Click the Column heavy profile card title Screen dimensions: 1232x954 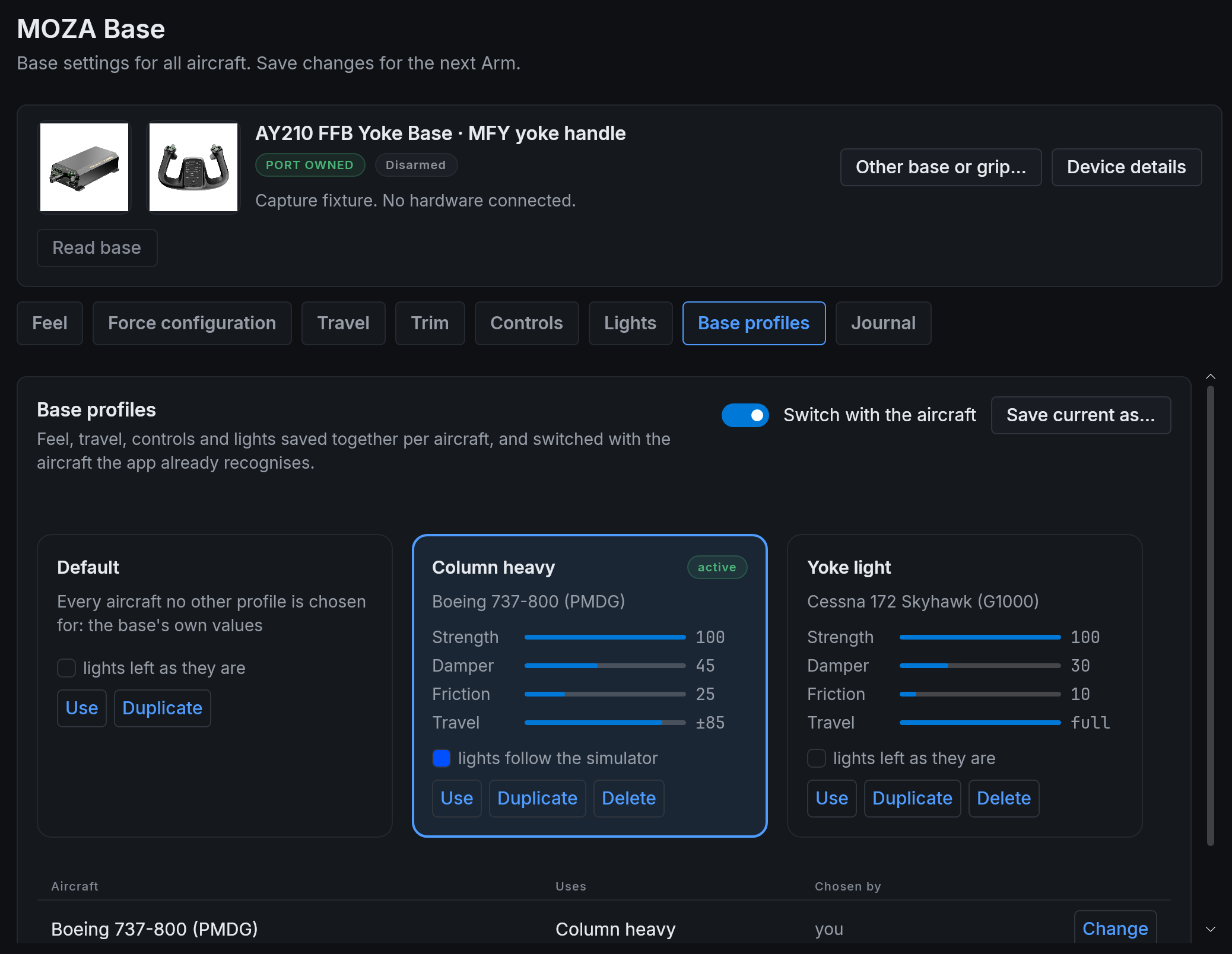494,568
